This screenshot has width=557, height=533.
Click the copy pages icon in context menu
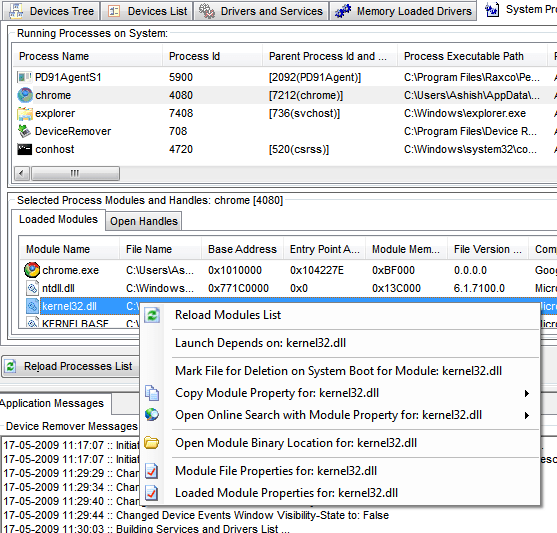[x=152, y=393]
